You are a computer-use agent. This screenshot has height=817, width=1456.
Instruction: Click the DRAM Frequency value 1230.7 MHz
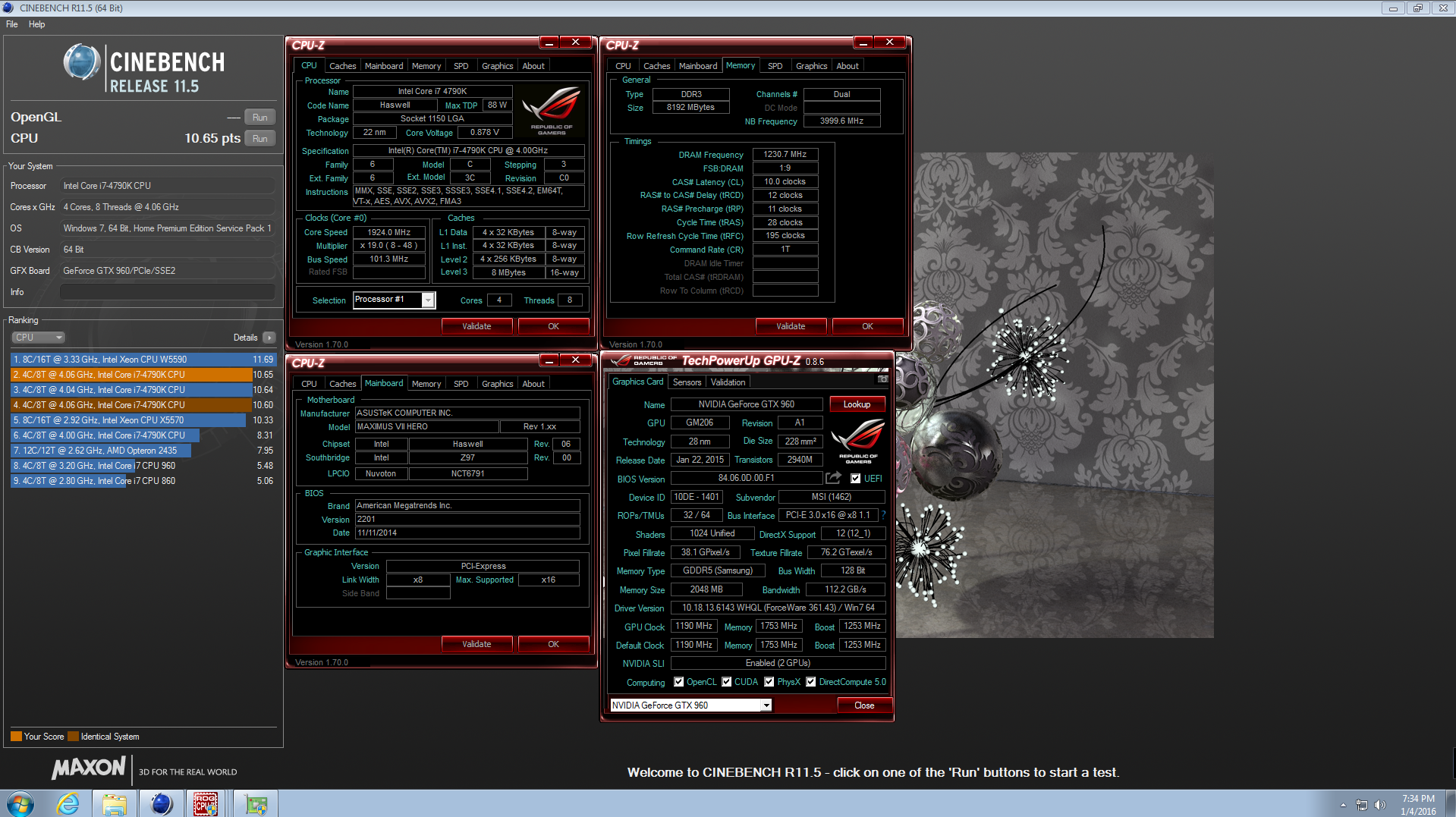coord(785,154)
